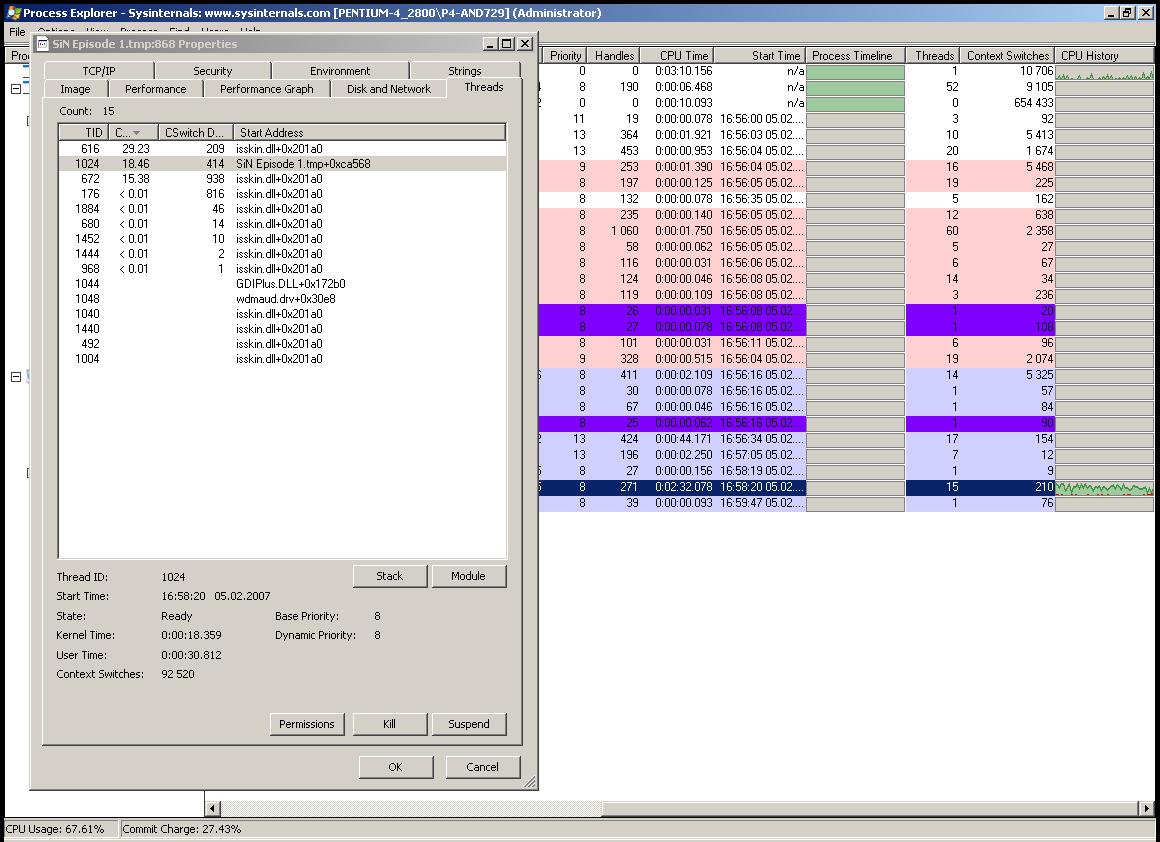Image resolution: width=1160 pixels, height=842 pixels.
Task: Click the CPU History graph of the selected process
Action: [x=1104, y=488]
